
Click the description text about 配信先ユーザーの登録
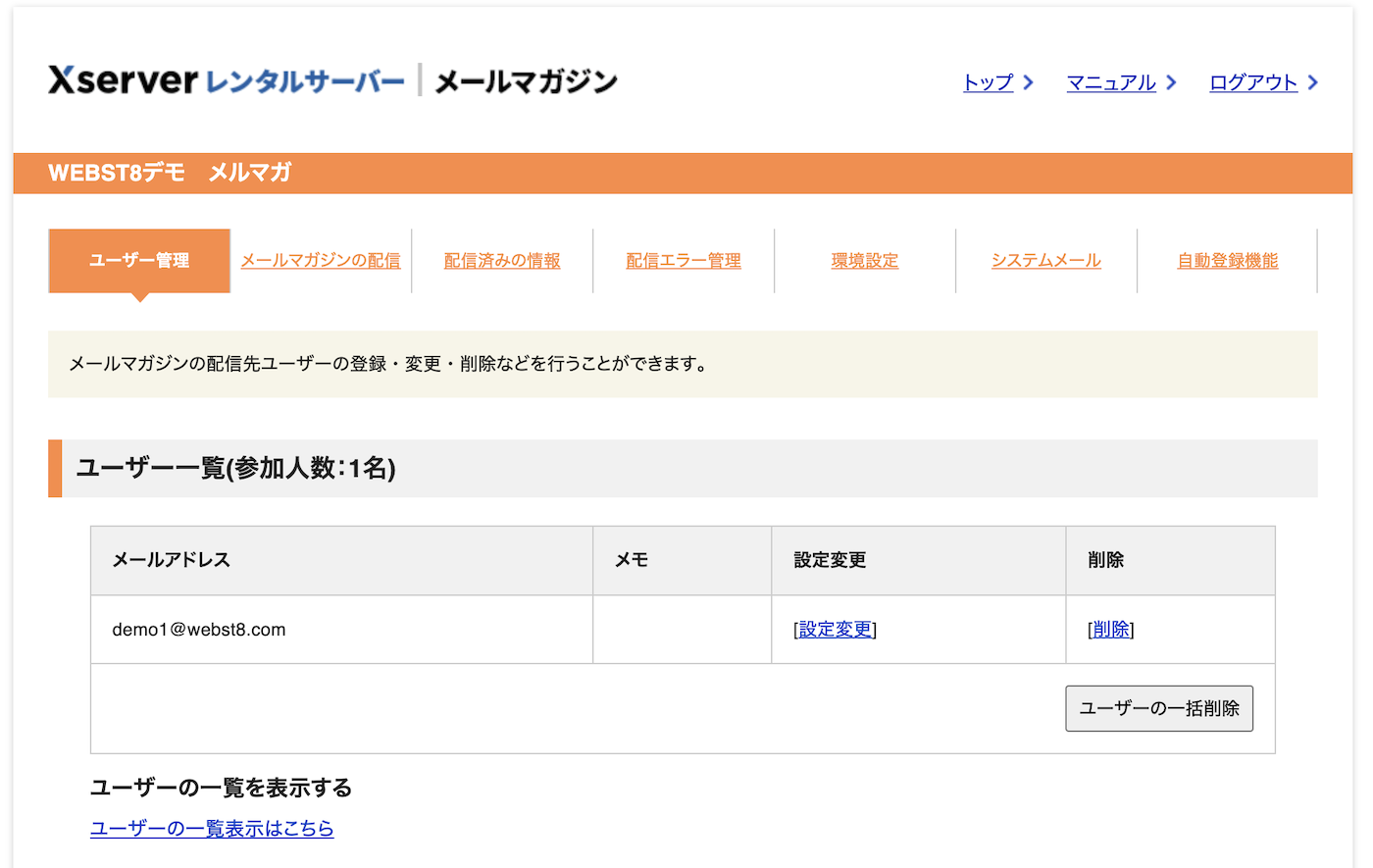coord(388,364)
